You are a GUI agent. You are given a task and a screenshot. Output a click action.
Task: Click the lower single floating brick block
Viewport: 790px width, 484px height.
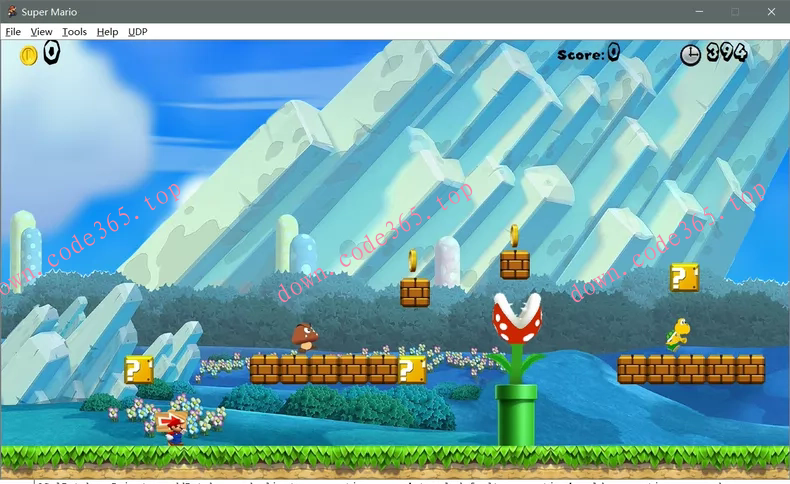point(415,292)
